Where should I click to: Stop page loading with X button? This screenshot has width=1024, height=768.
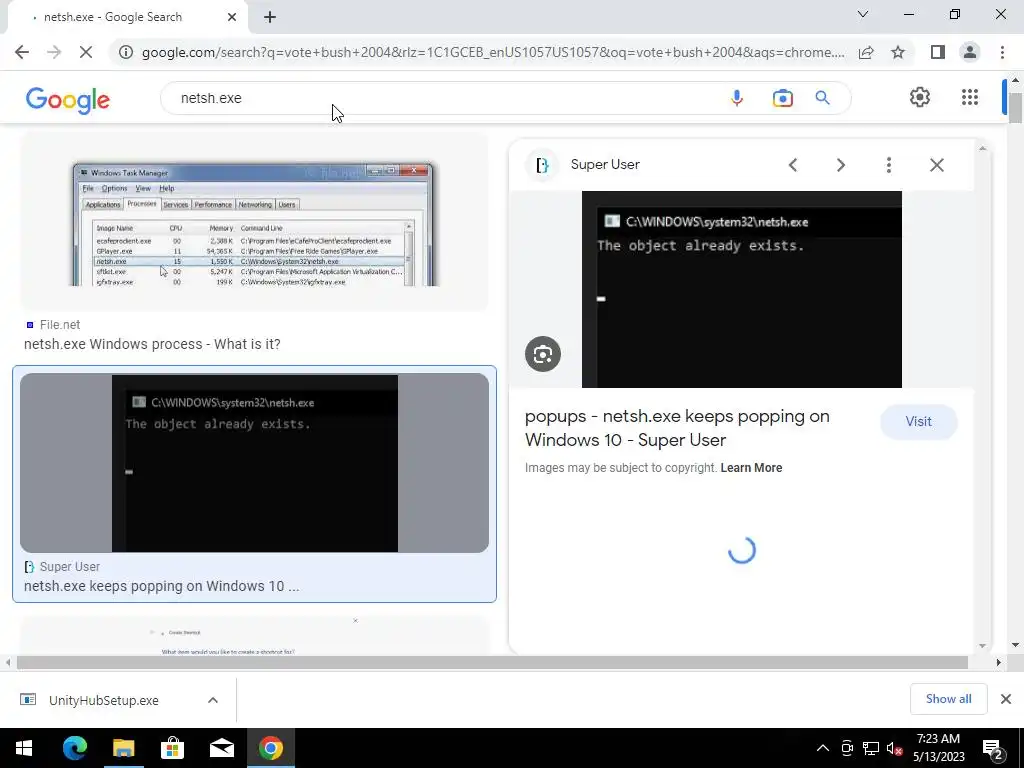coord(86,52)
